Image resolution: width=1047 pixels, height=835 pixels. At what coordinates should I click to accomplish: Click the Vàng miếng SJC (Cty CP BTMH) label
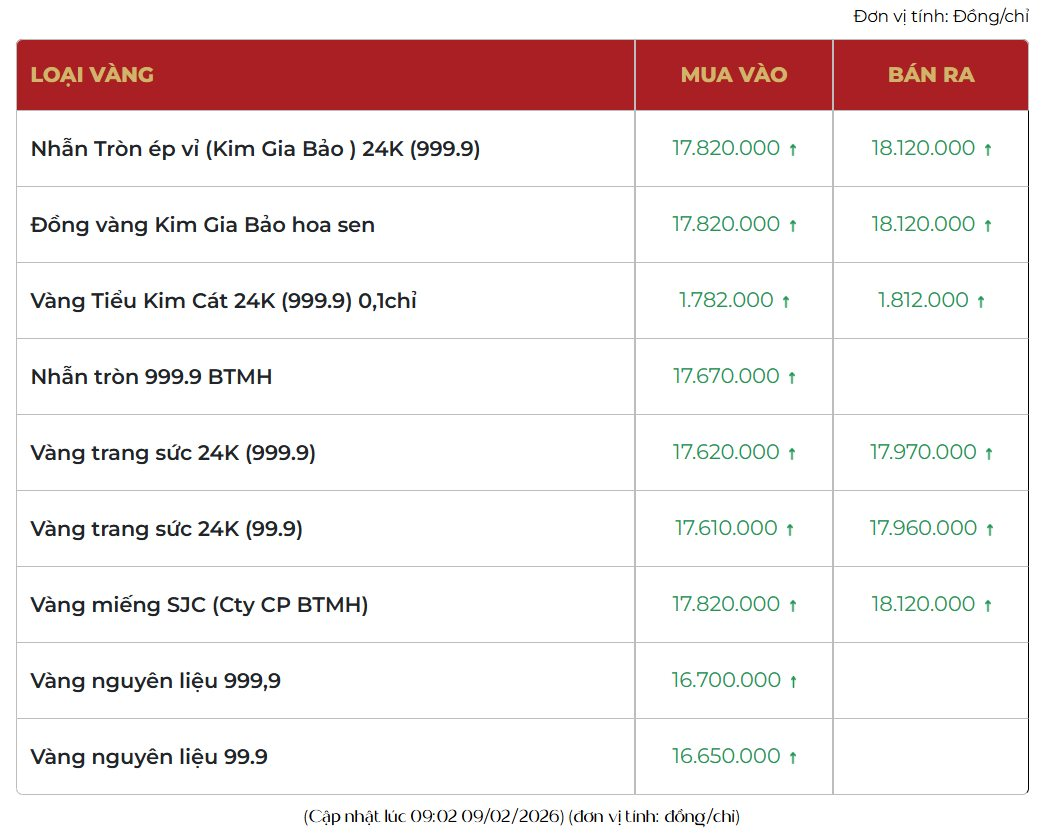198,604
